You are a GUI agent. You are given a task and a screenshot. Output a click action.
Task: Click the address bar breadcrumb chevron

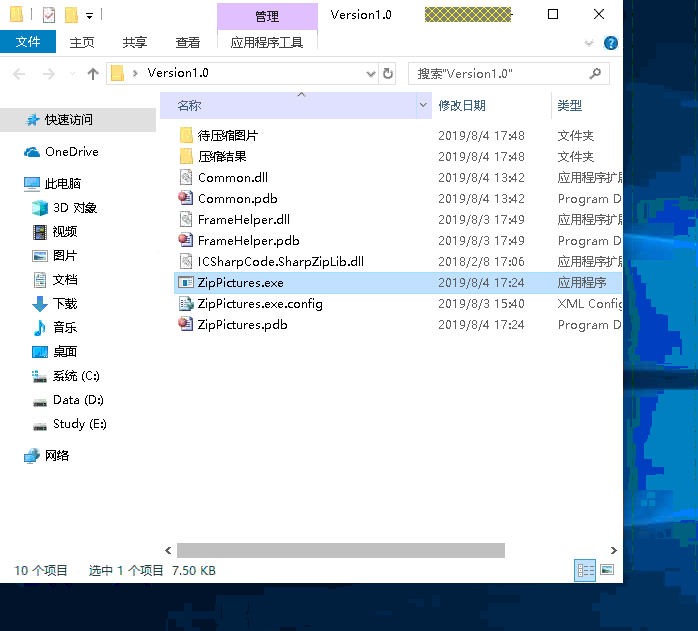point(135,73)
